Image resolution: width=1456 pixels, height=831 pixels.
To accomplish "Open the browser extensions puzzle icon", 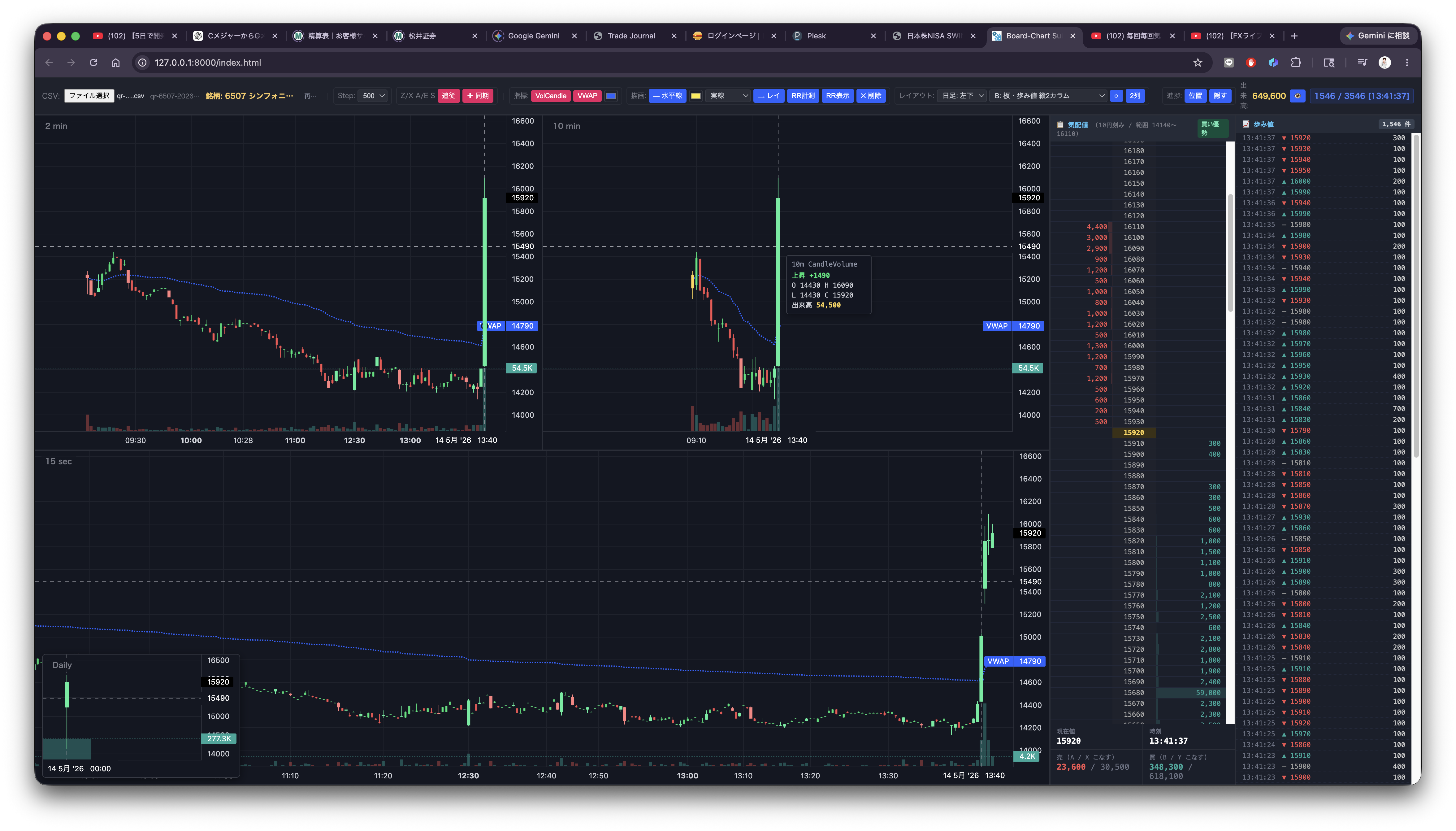I will tap(1296, 63).
